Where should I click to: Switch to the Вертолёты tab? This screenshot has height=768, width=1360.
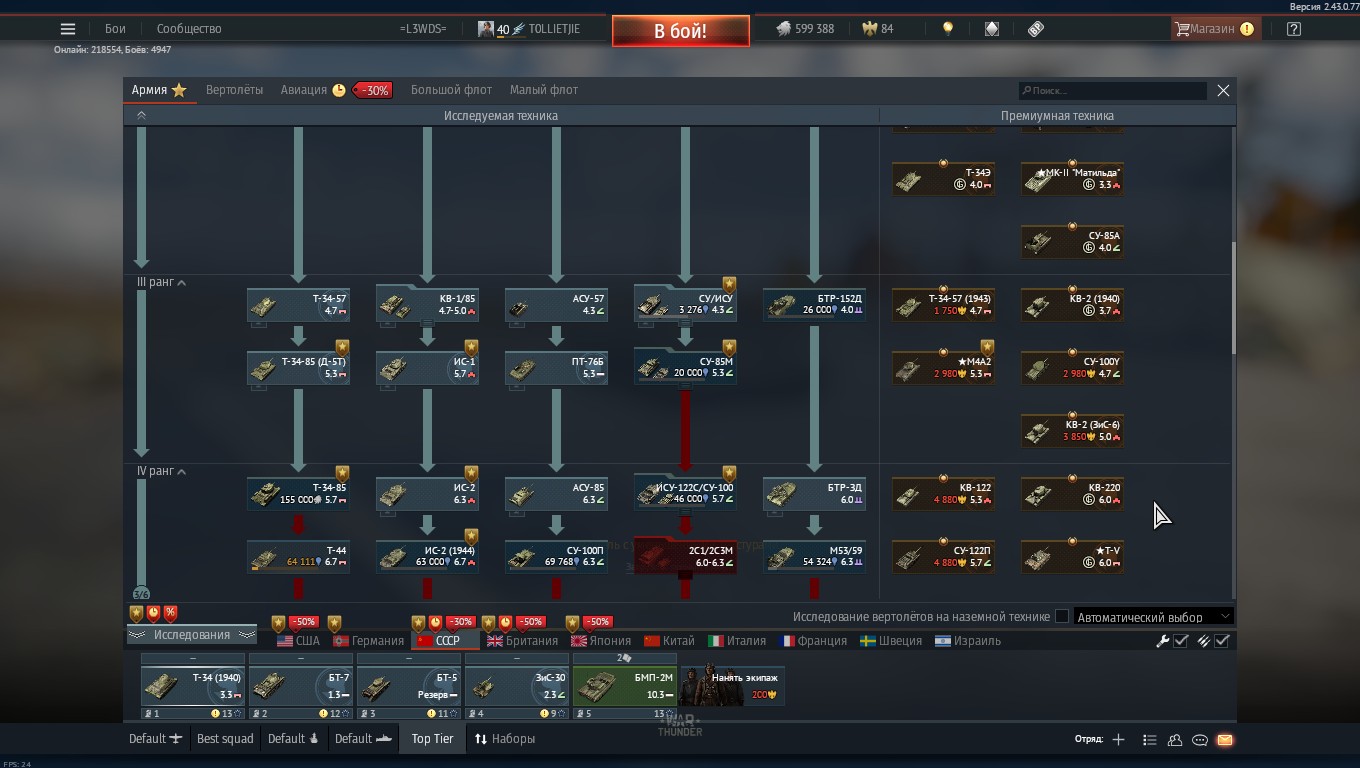(234, 90)
